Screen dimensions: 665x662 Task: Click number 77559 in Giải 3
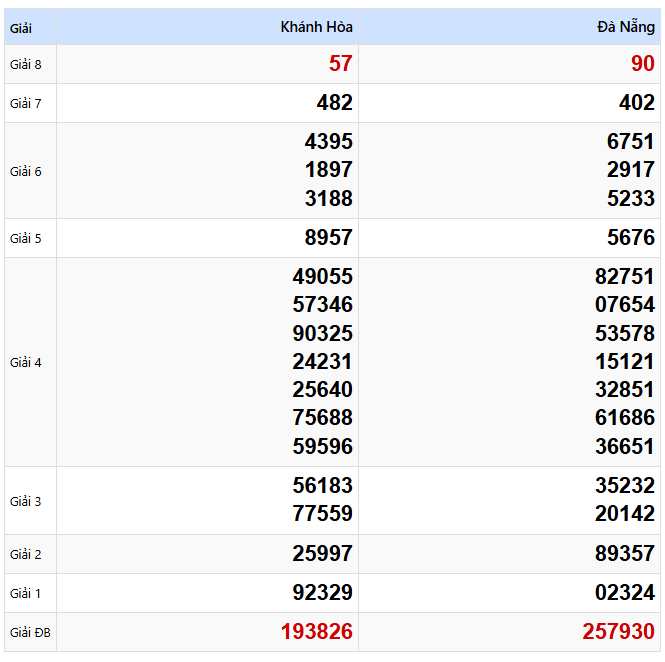(323, 514)
